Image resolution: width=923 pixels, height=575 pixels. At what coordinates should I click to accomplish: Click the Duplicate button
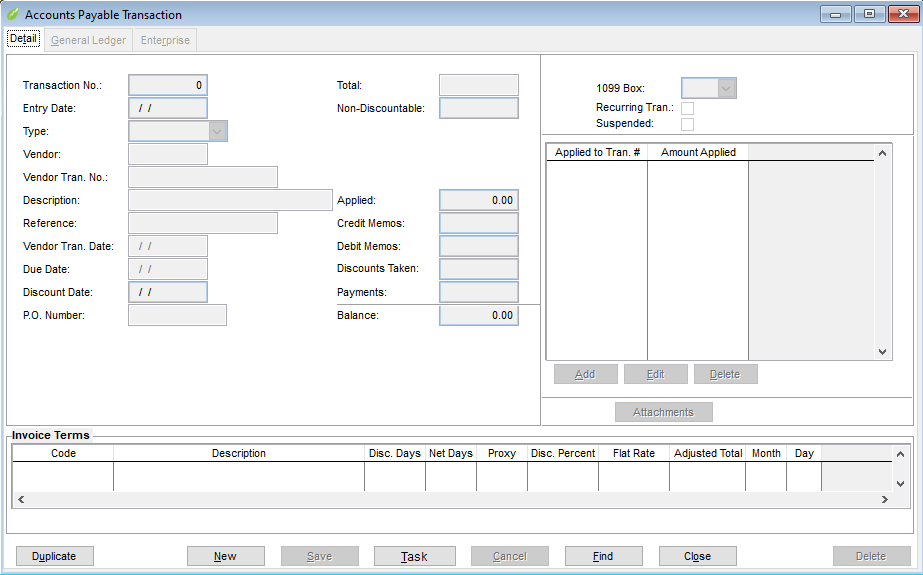[x=54, y=556]
